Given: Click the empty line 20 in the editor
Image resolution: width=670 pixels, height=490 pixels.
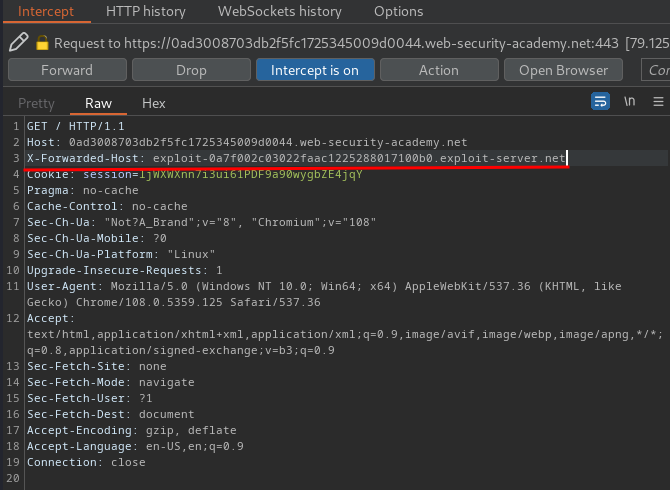Looking at the screenshot, I should (x=346, y=478).
